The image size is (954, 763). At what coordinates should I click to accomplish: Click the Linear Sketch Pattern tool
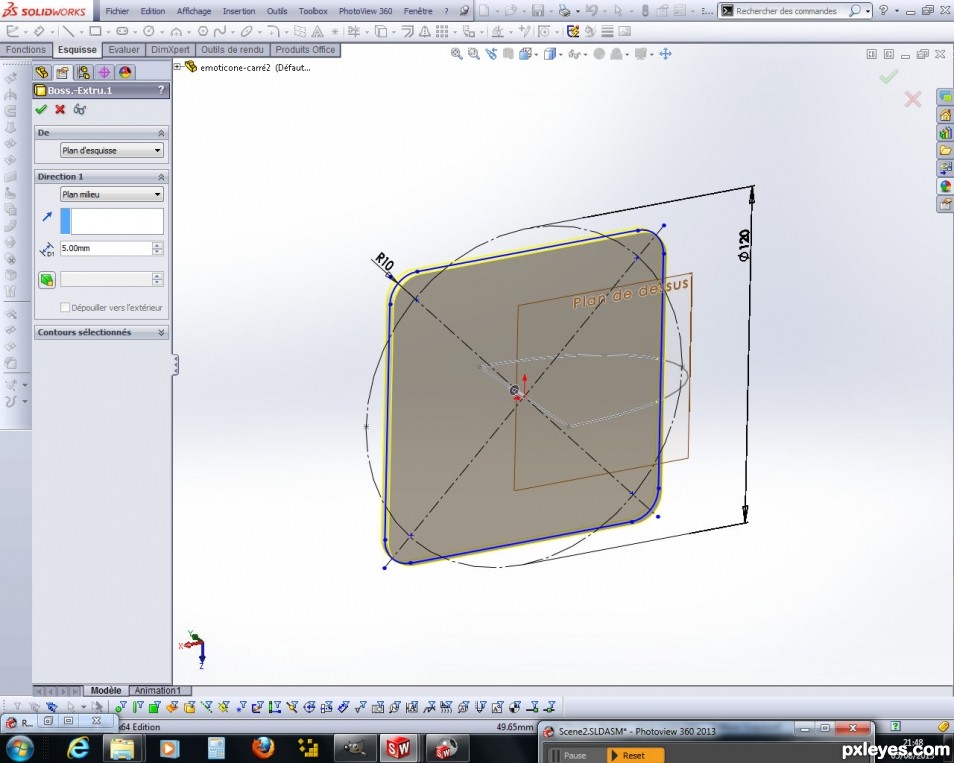441,31
